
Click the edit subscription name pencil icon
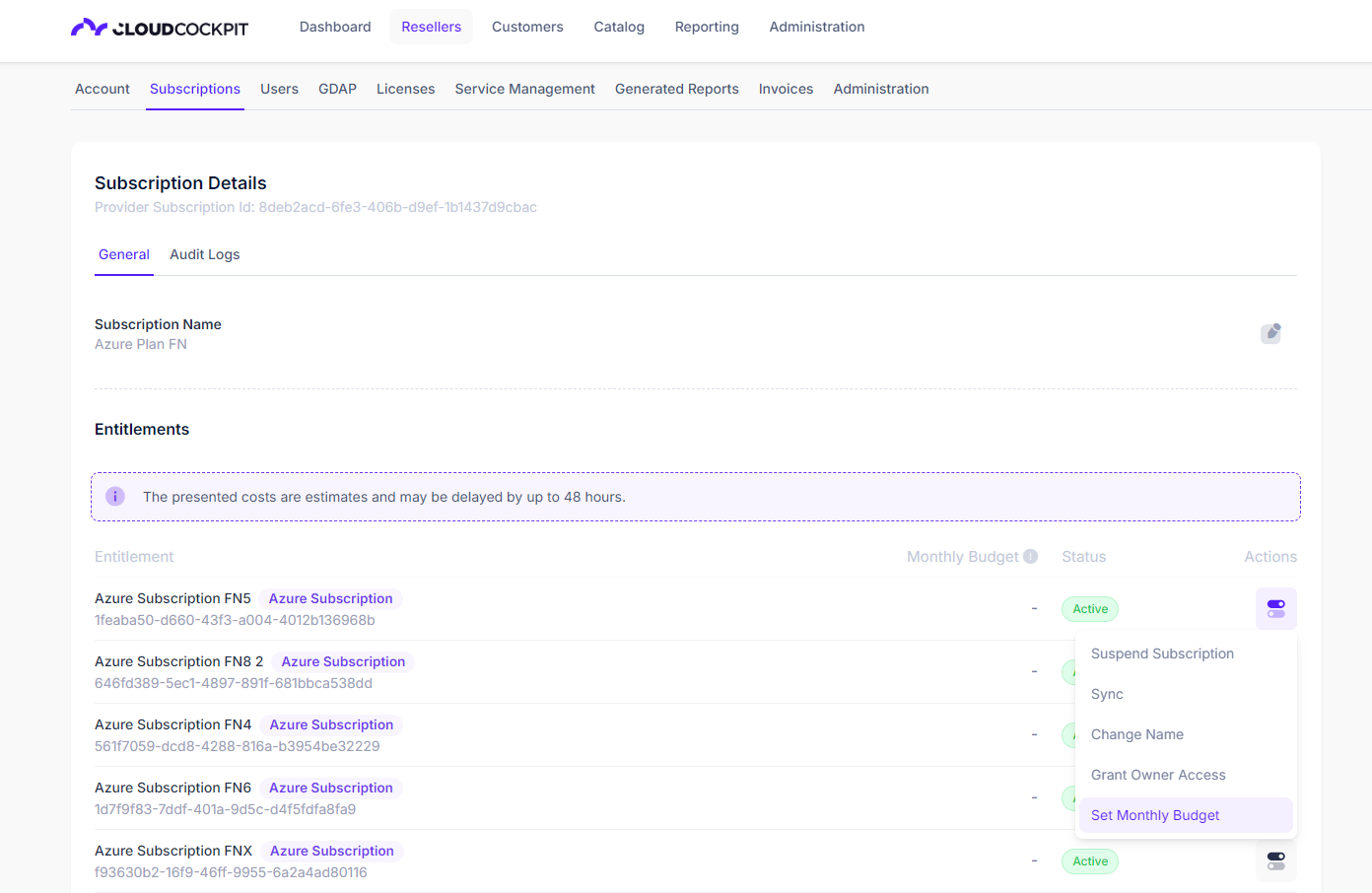1271,333
